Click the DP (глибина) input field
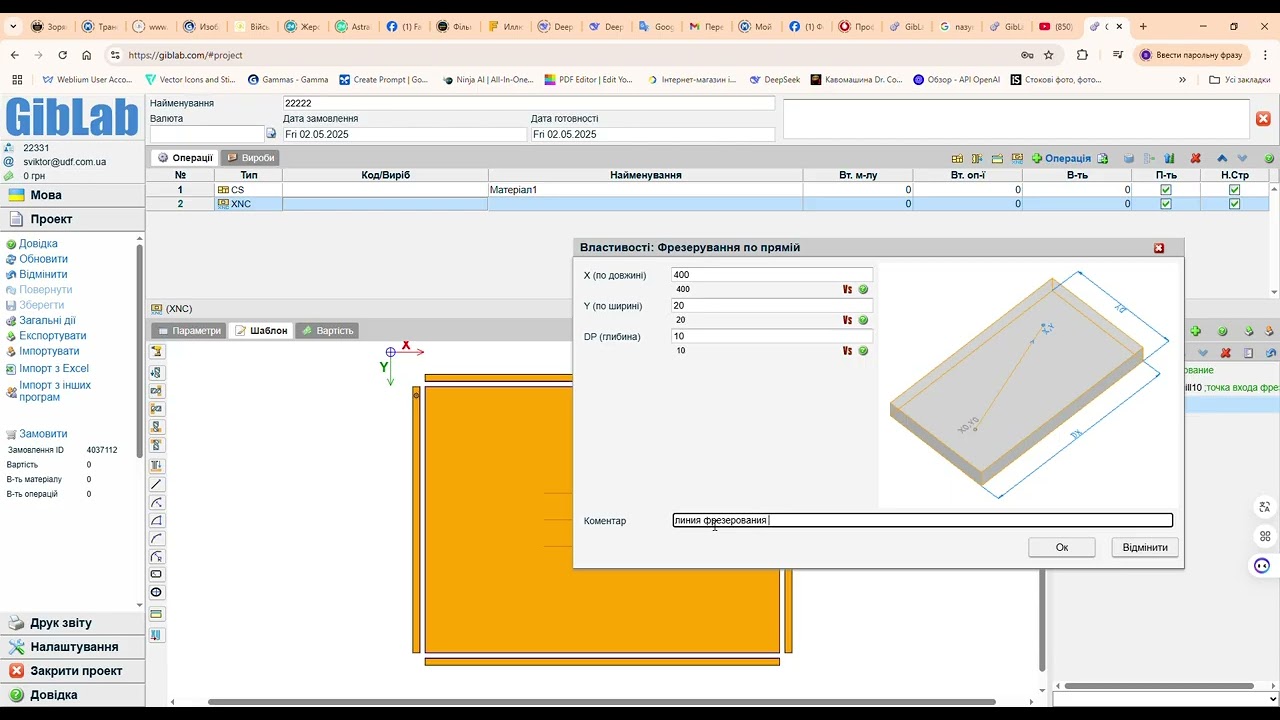The height and width of the screenshot is (720, 1280). [772, 337]
